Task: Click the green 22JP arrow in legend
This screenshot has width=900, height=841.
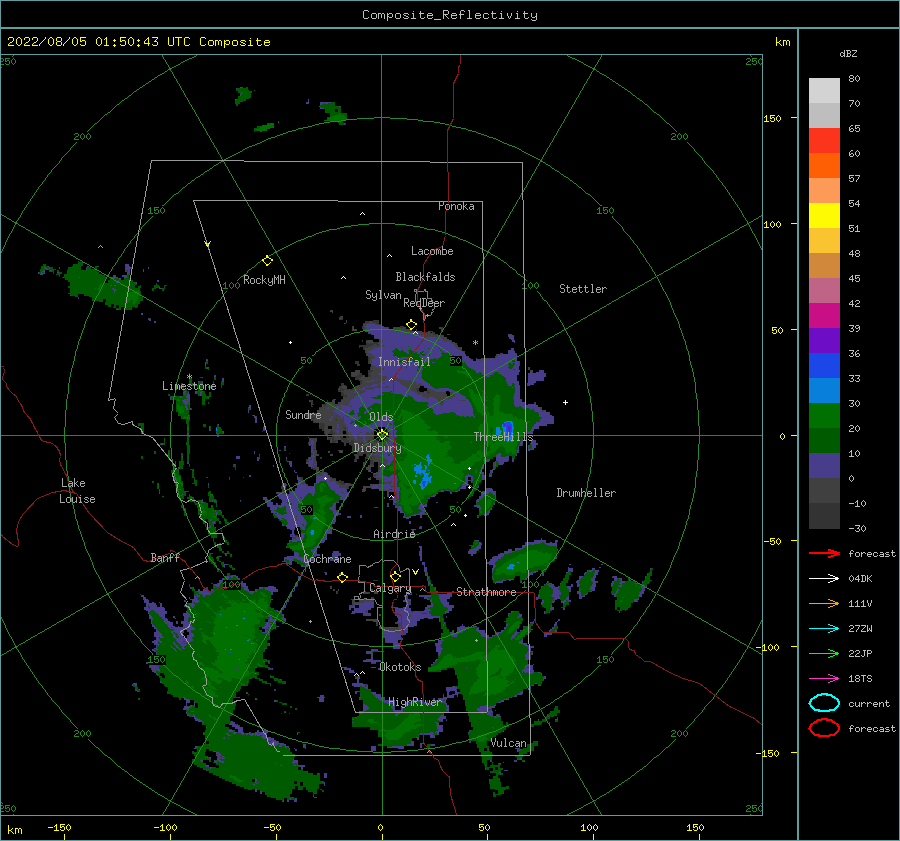Action: click(x=824, y=653)
